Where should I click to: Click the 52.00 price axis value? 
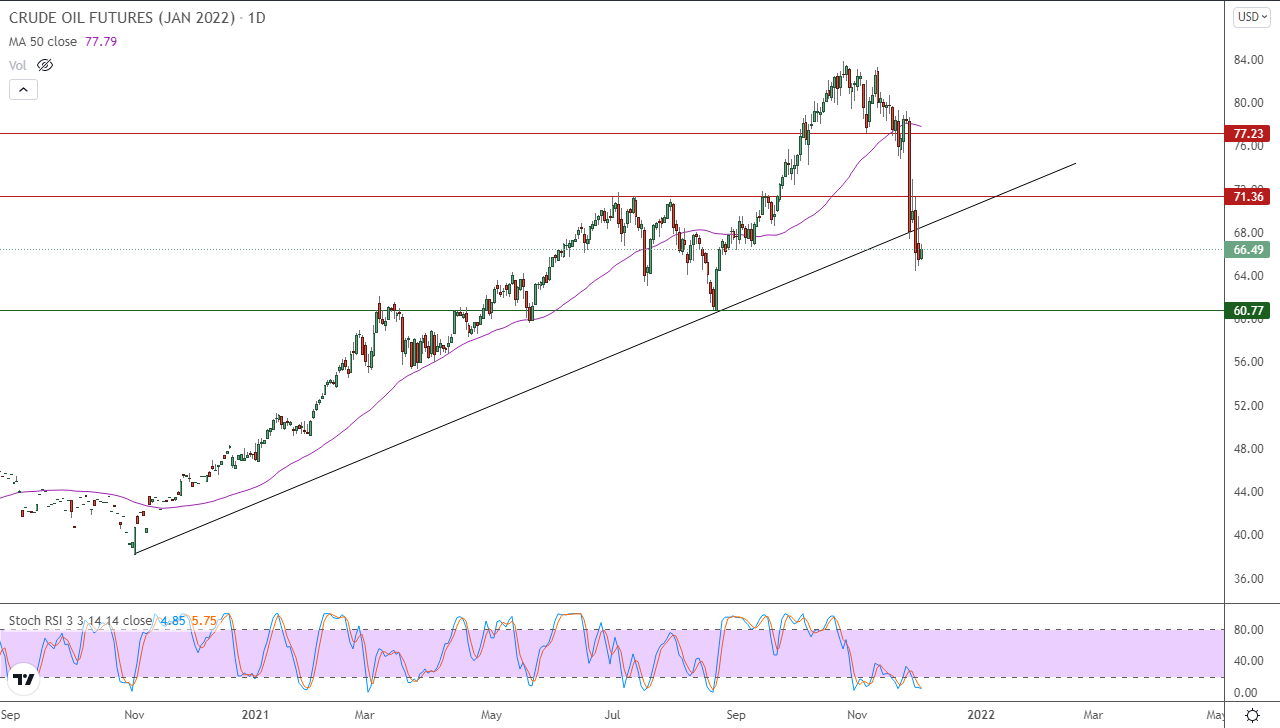point(1247,405)
